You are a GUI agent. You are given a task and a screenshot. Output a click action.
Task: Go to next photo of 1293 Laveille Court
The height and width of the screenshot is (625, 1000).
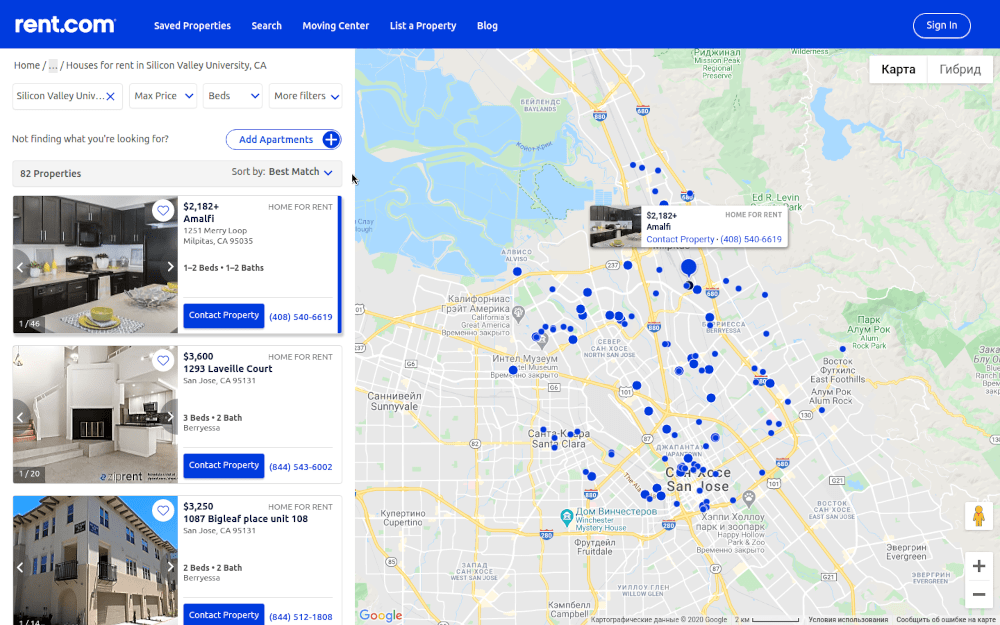click(170, 417)
